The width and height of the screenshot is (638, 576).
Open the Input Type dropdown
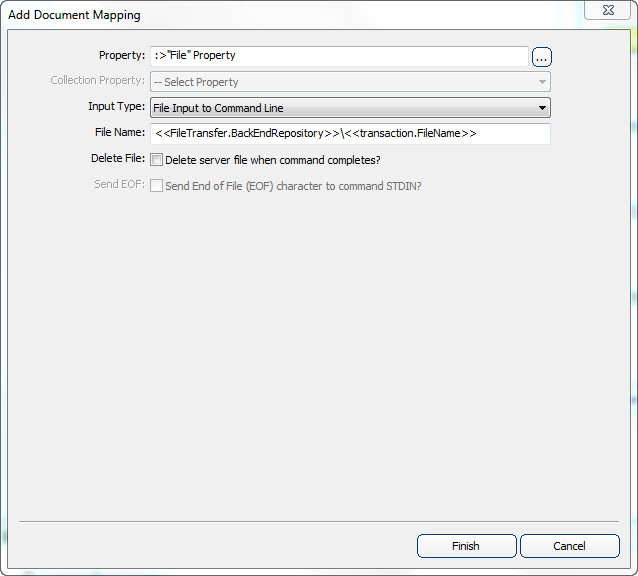pyautogui.click(x=350, y=108)
